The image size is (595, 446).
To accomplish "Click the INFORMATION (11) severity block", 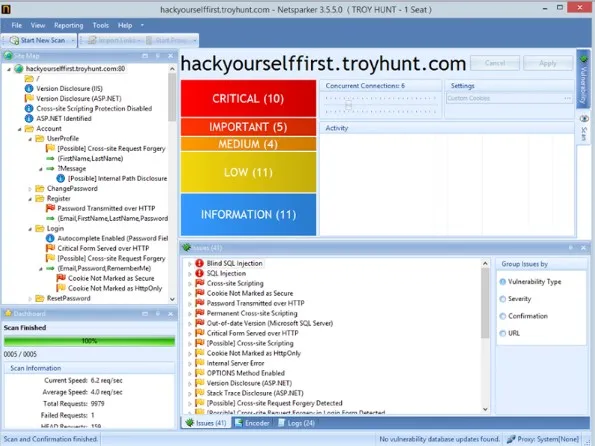I will pyautogui.click(x=248, y=214).
